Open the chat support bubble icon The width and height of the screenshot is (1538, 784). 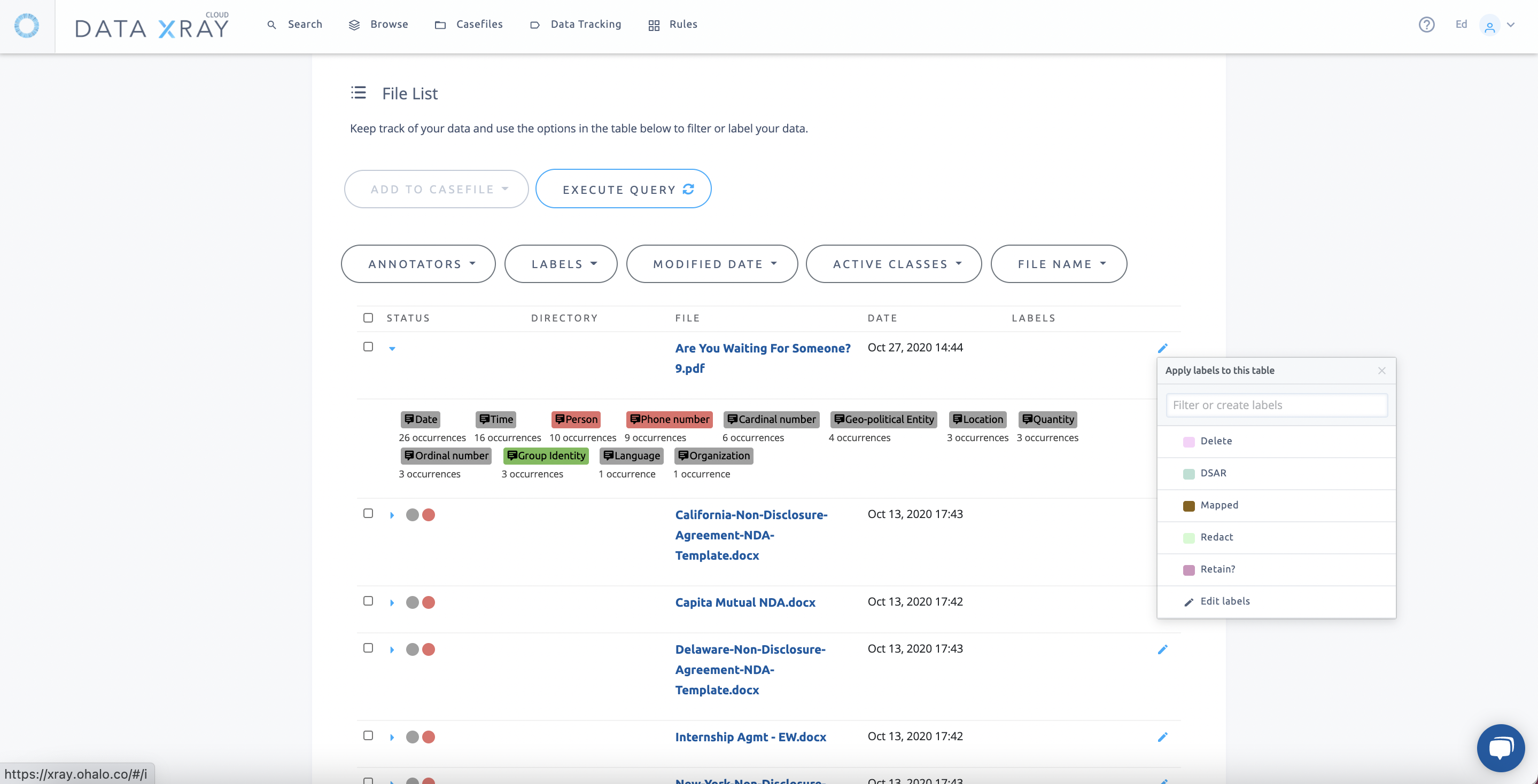coord(1500,747)
